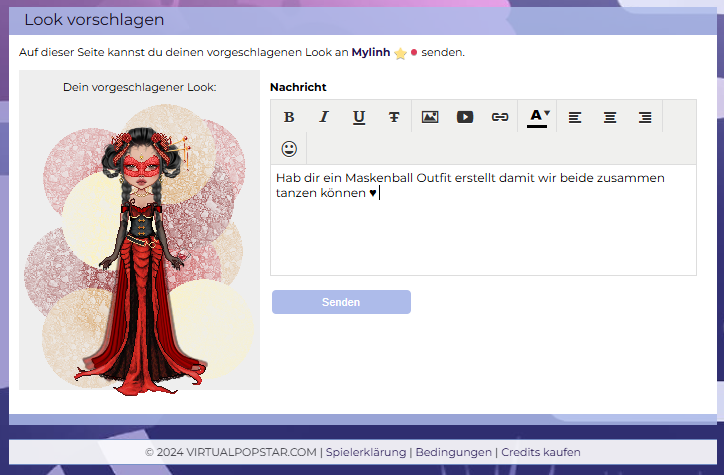The height and width of the screenshot is (475, 724).
Task: Apply italic formatting to message text
Action: click(324, 117)
